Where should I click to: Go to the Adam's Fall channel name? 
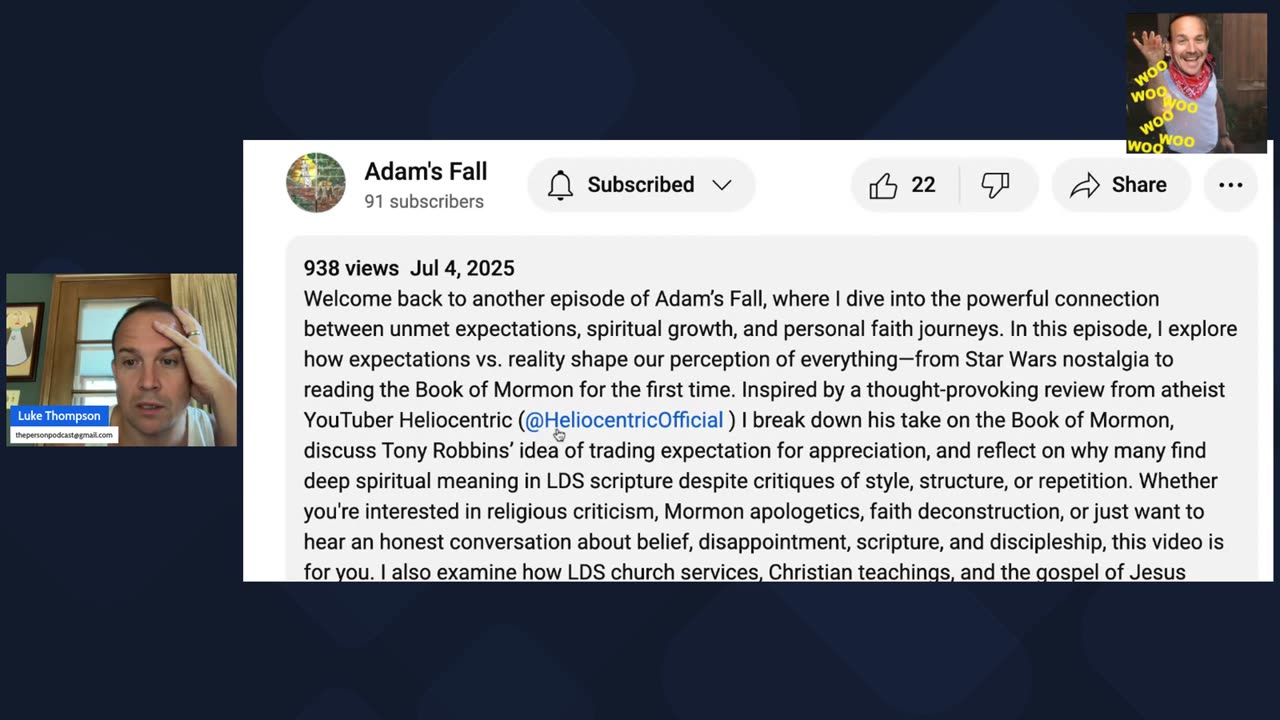(x=425, y=172)
